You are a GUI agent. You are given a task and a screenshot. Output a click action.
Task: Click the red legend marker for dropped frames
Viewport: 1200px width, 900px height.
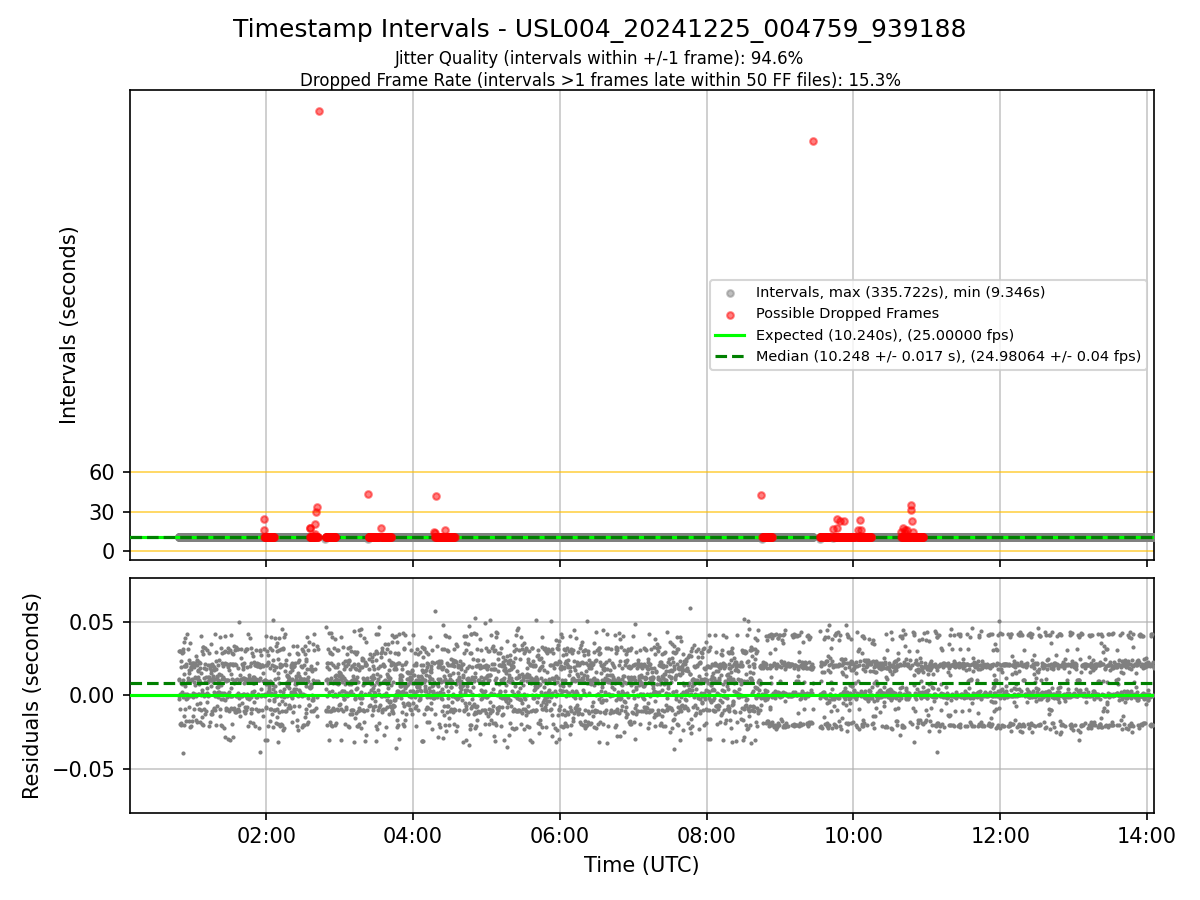[x=731, y=314]
